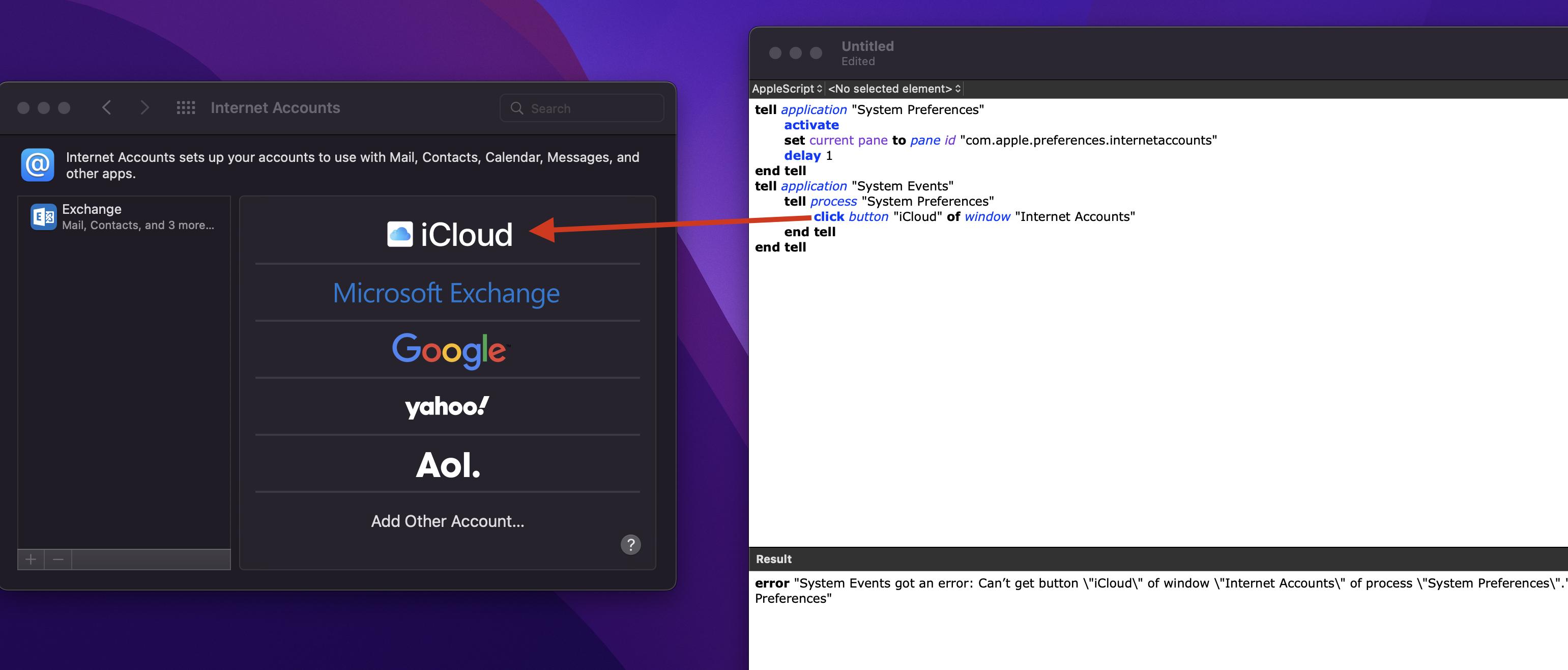Add a Yahoo account
This screenshot has width=1568, height=670.
coord(447,407)
